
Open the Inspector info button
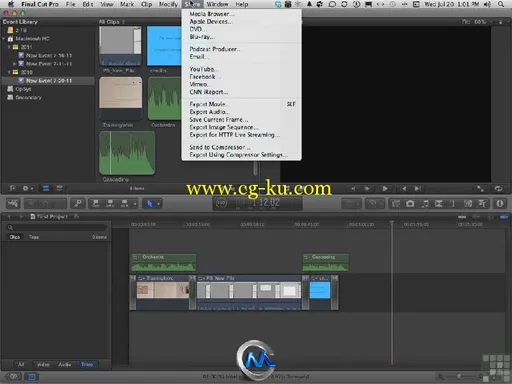(500, 203)
